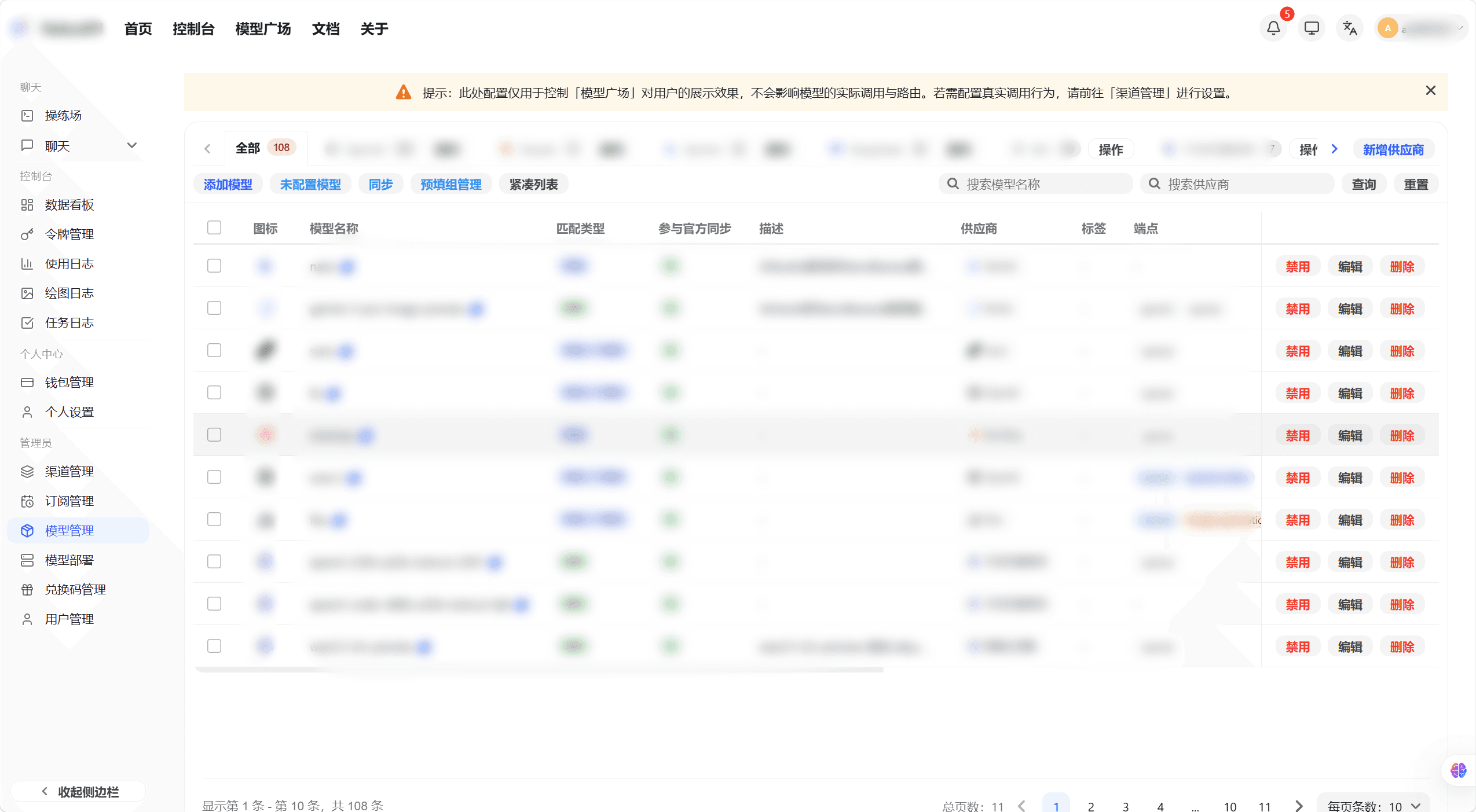Open 令牌管理 from the sidebar
Viewport: 1476px width, 812px height.
pyautogui.click(x=69, y=234)
